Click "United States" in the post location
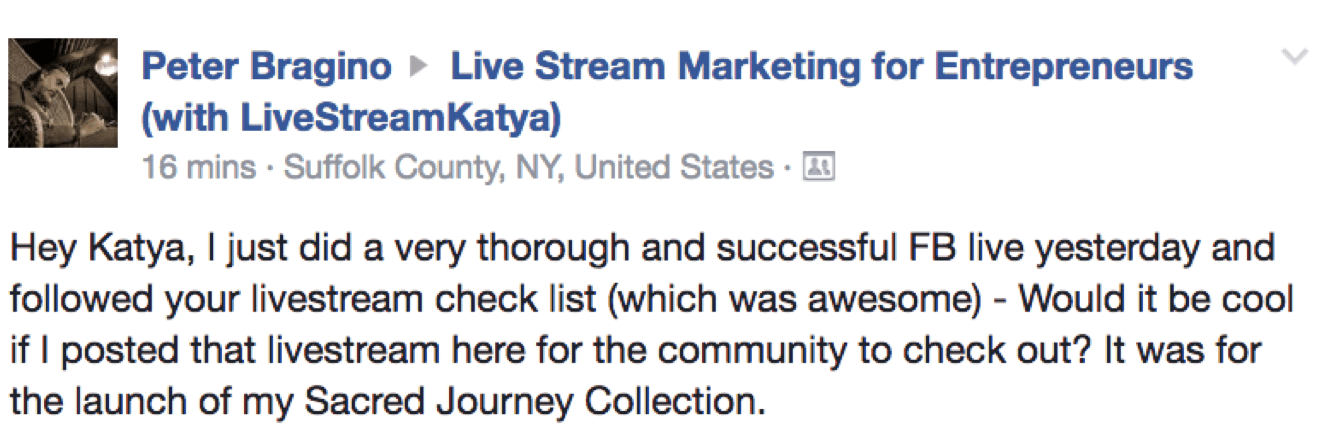The image size is (1332, 440). coord(674,167)
